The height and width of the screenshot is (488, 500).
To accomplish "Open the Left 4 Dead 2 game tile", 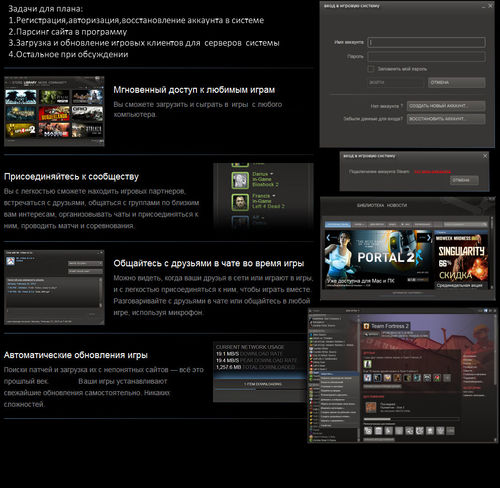I will pos(21,130).
